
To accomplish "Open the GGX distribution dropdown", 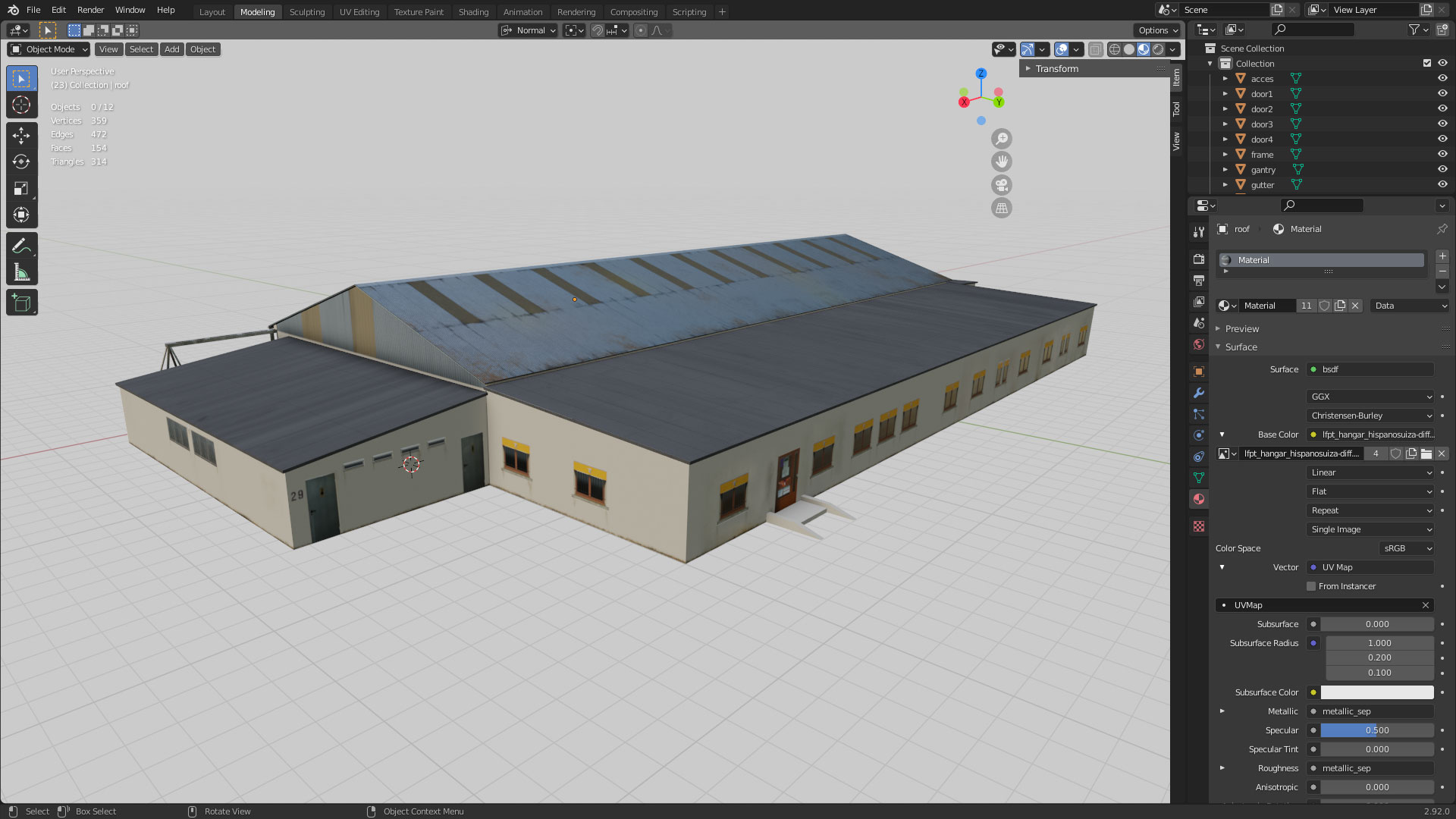I will coord(1370,397).
